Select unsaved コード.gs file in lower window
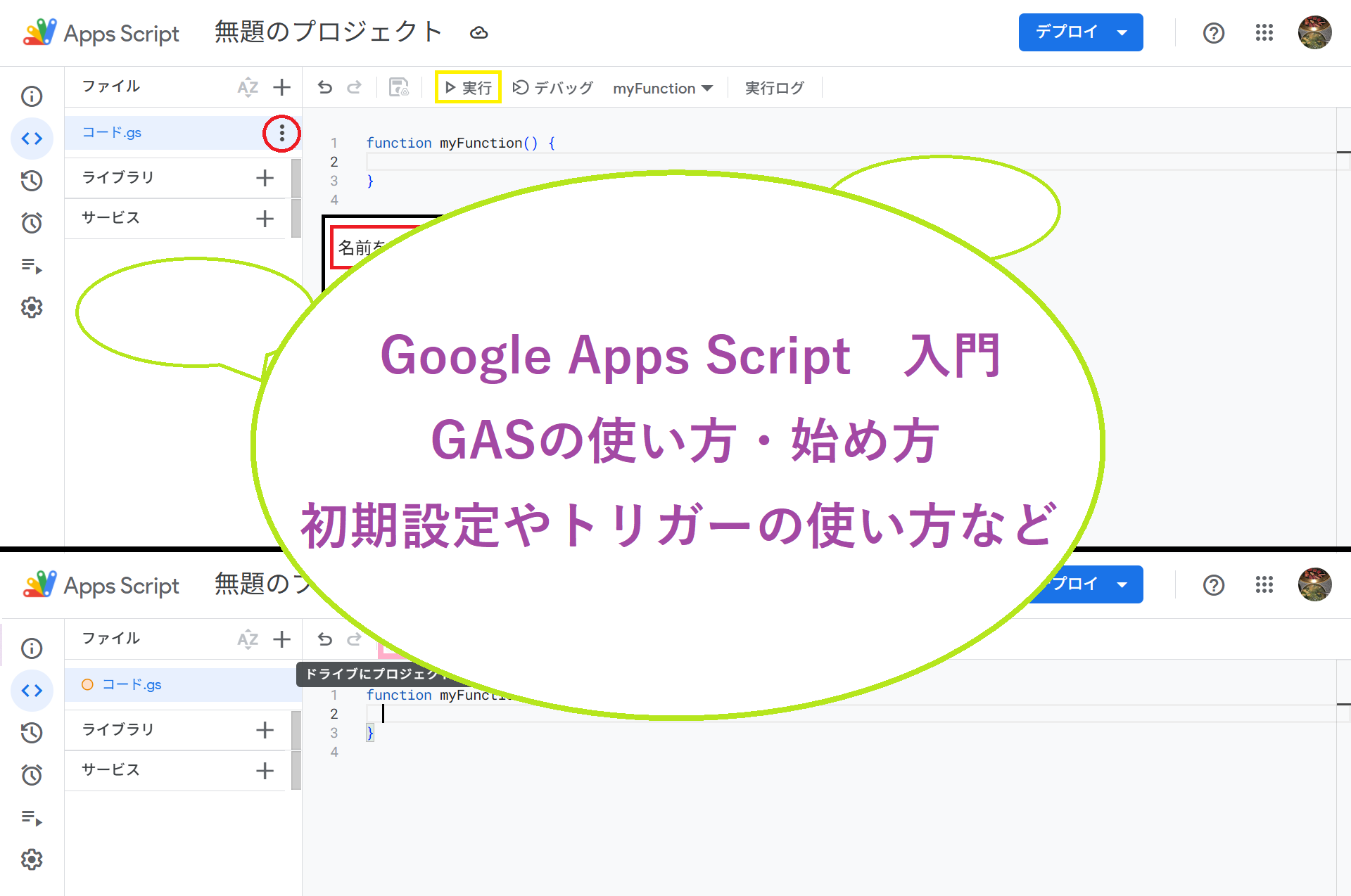This screenshot has height=896, width=1351. (x=183, y=685)
